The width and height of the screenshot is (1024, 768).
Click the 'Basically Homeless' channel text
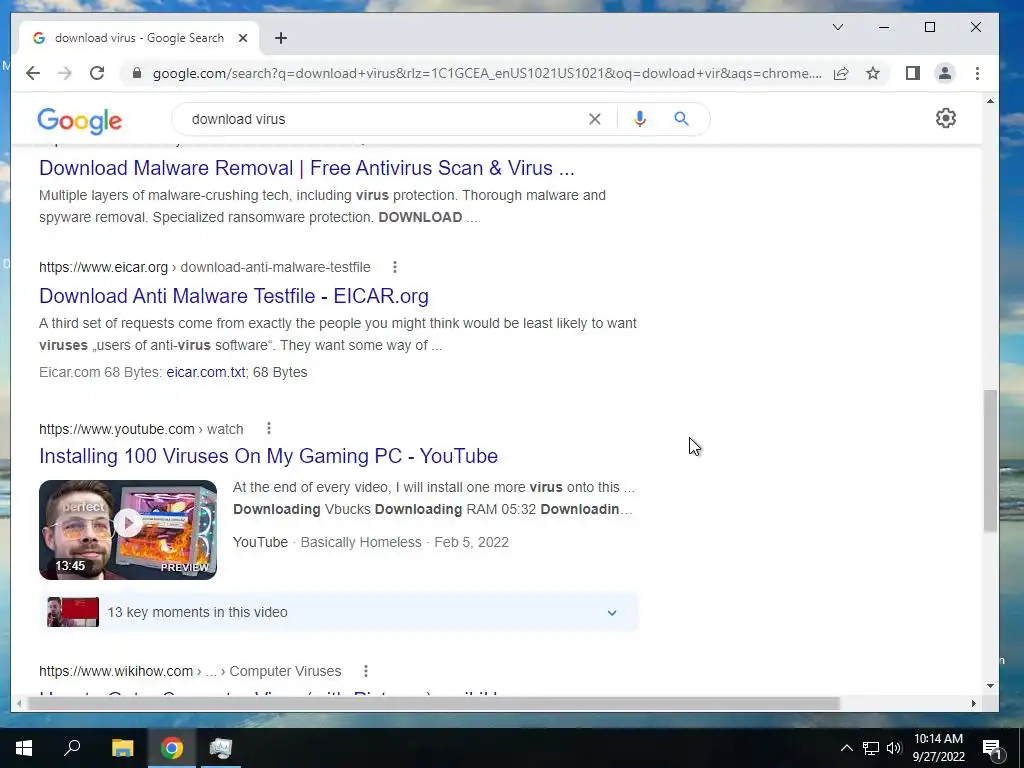(360, 542)
